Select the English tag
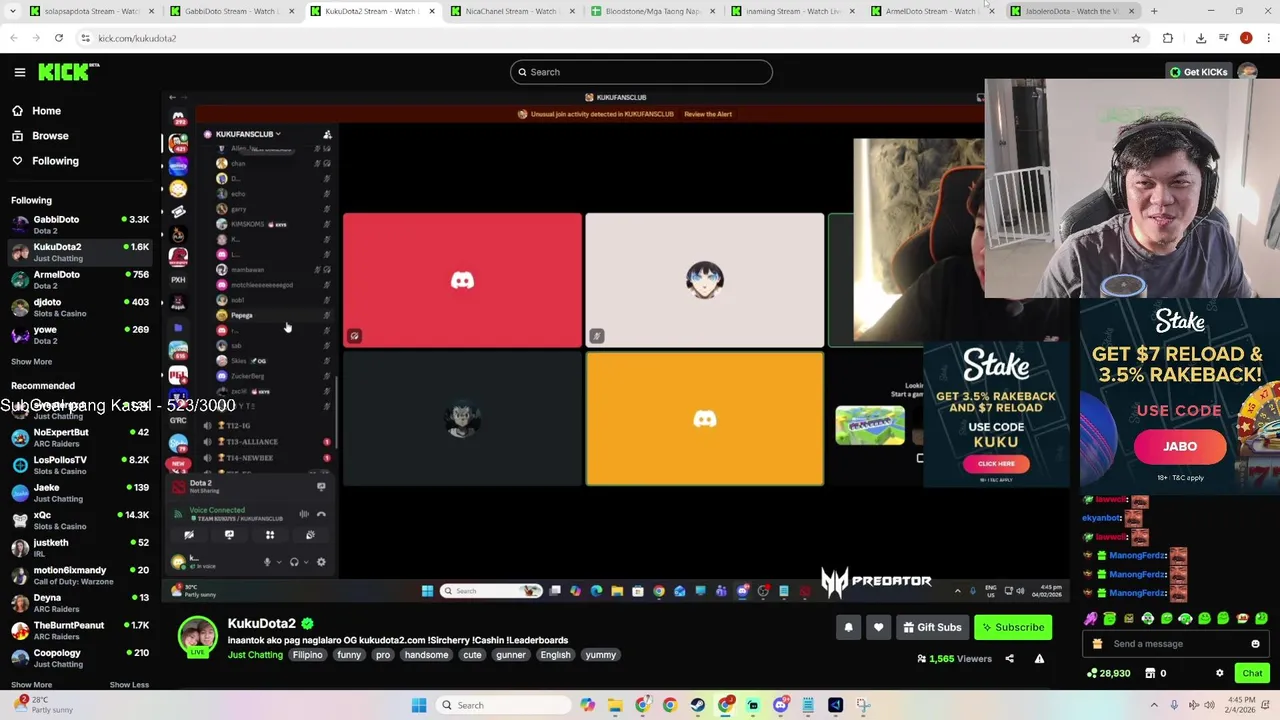 pyautogui.click(x=555, y=655)
